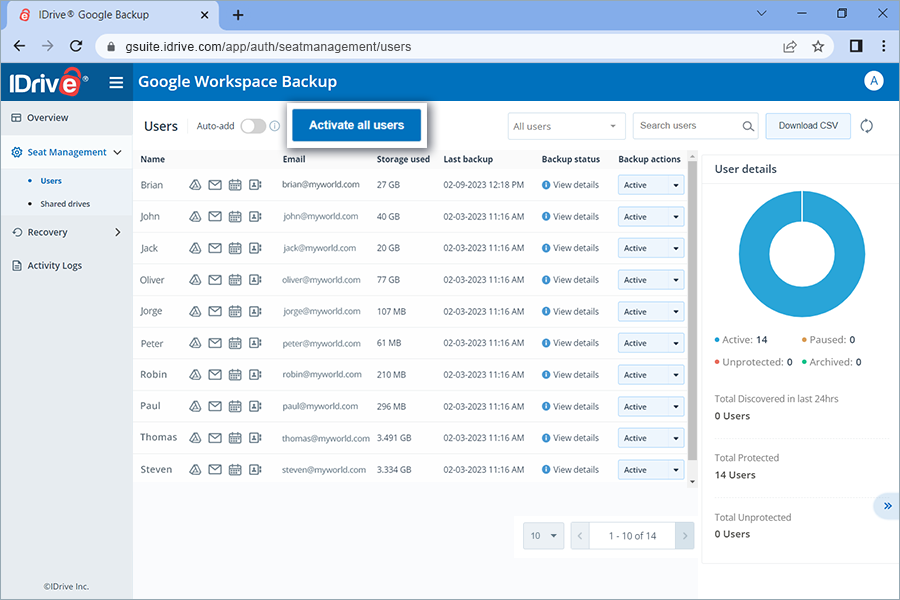This screenshot has height=600, width=900.
Task: Switch to the IDrive Google Backup browser tab
Action: (x=110, y=15)
